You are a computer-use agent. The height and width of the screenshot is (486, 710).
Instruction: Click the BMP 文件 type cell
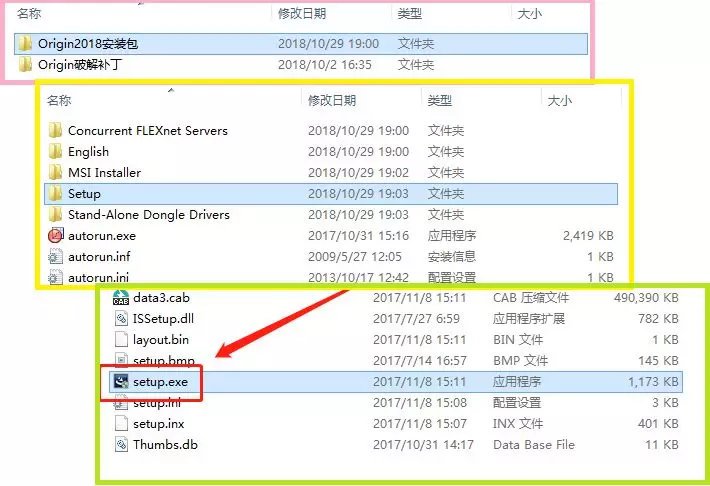(521, 361)
